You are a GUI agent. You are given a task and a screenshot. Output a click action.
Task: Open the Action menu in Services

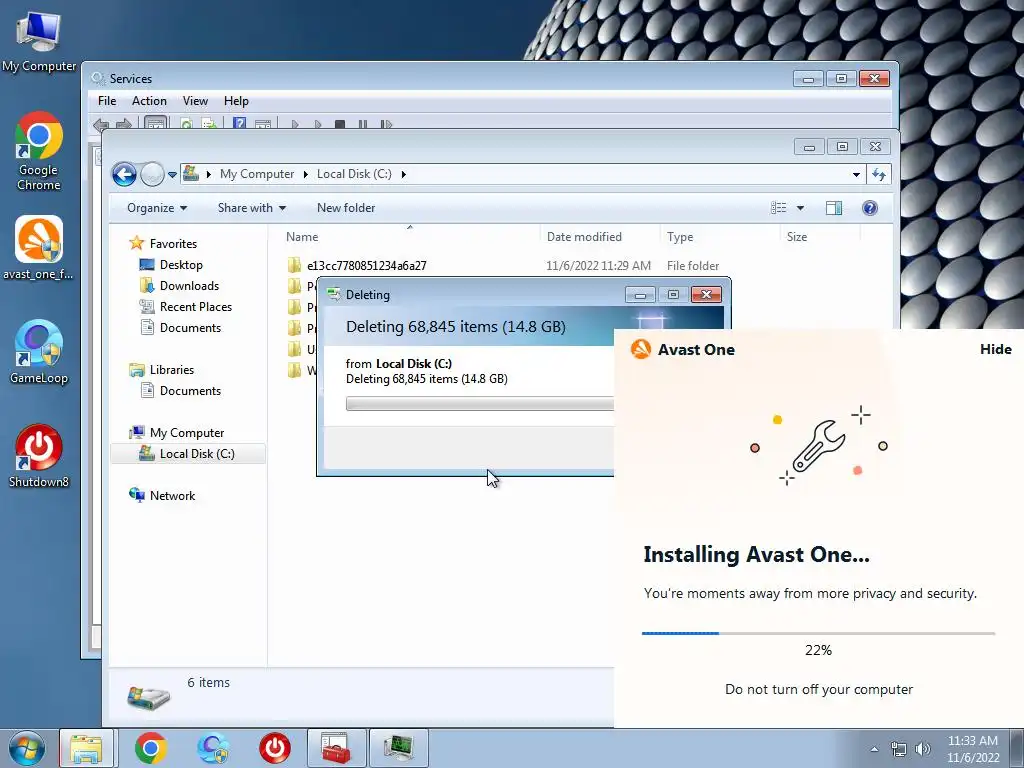149,101
